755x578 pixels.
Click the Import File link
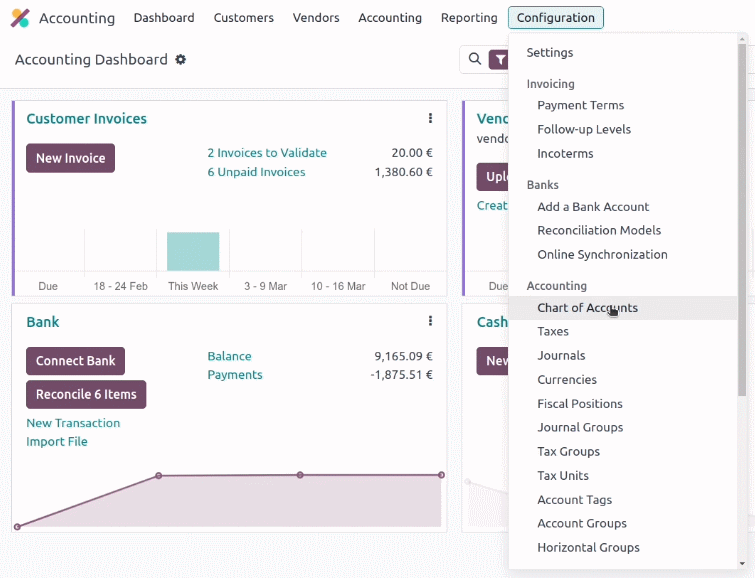[x=57, y=442]
